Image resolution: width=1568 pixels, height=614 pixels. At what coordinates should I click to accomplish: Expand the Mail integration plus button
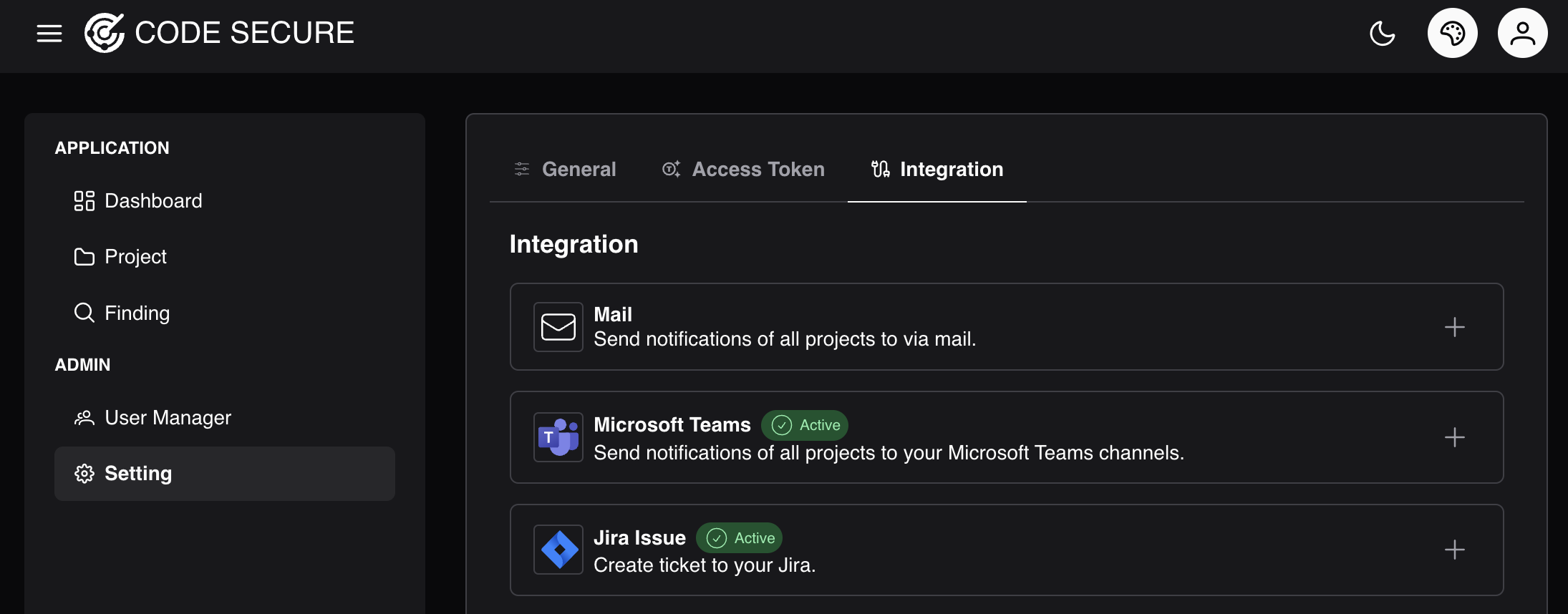1454,327
